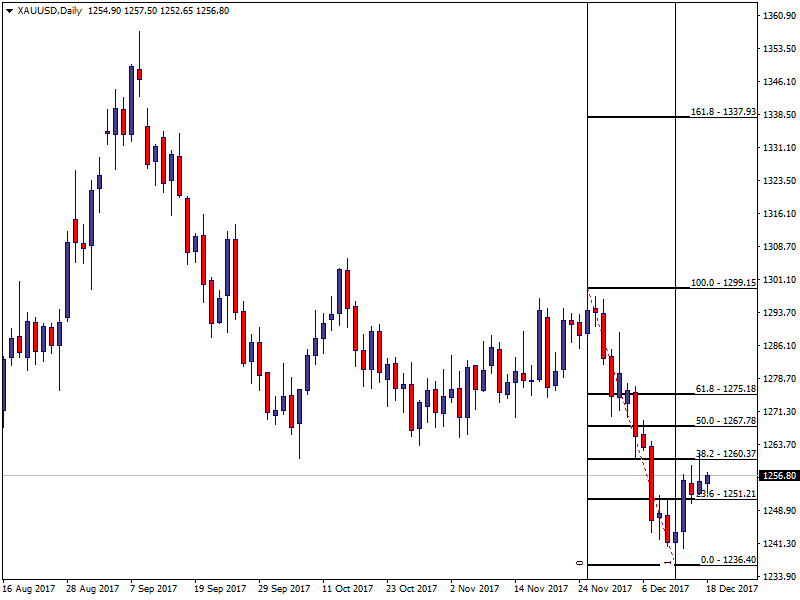The width and height of the screenshot is (800, 600).
Task: Click the 61.8 - 1275.18 Fibonacci label
Action: 725,388
